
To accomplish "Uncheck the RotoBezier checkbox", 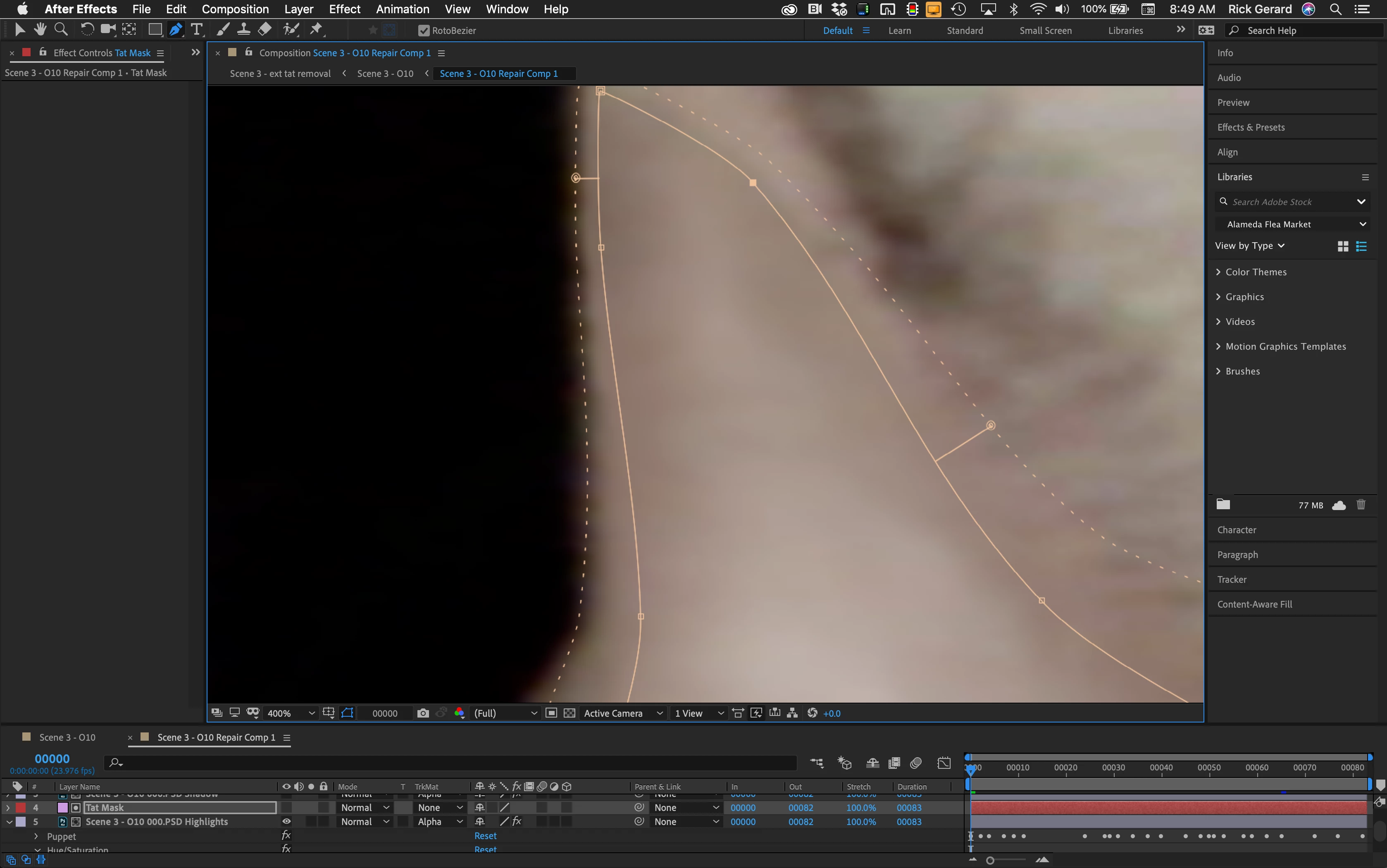I will (424, 31).
